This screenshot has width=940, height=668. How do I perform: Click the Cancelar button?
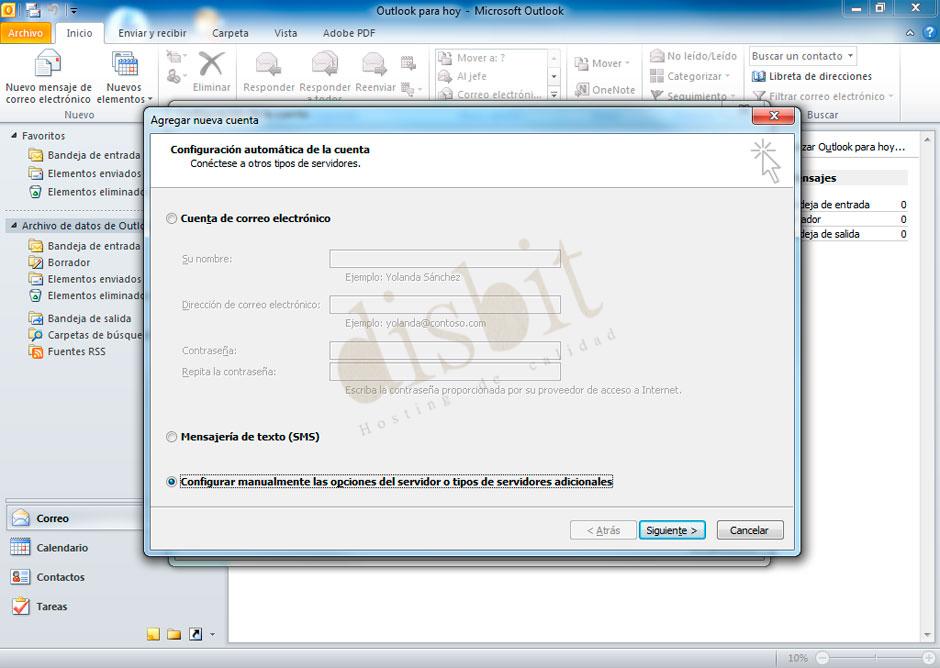click(x=749, y=530)
